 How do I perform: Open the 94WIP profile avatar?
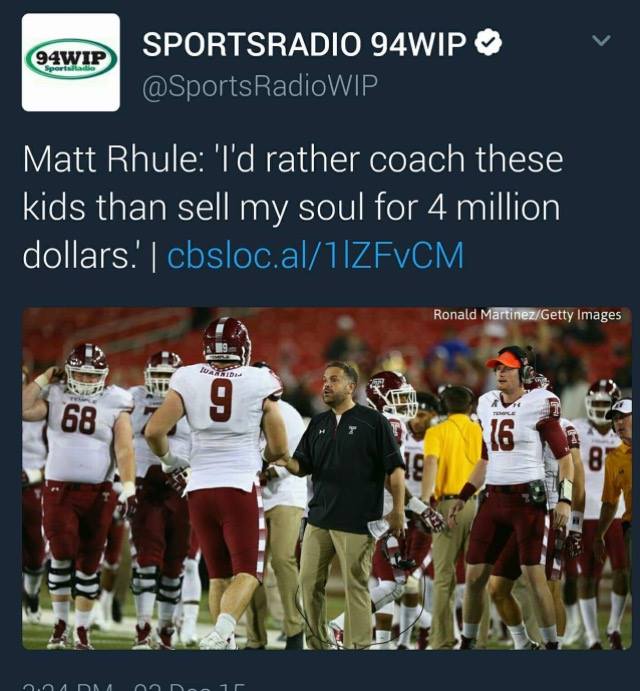[x=71, y=62]
